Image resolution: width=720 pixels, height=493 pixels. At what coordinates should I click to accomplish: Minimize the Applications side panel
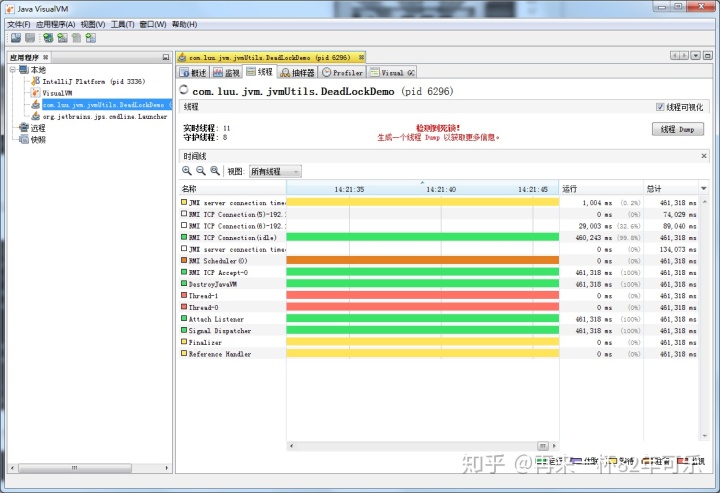(x=166, y=57)
